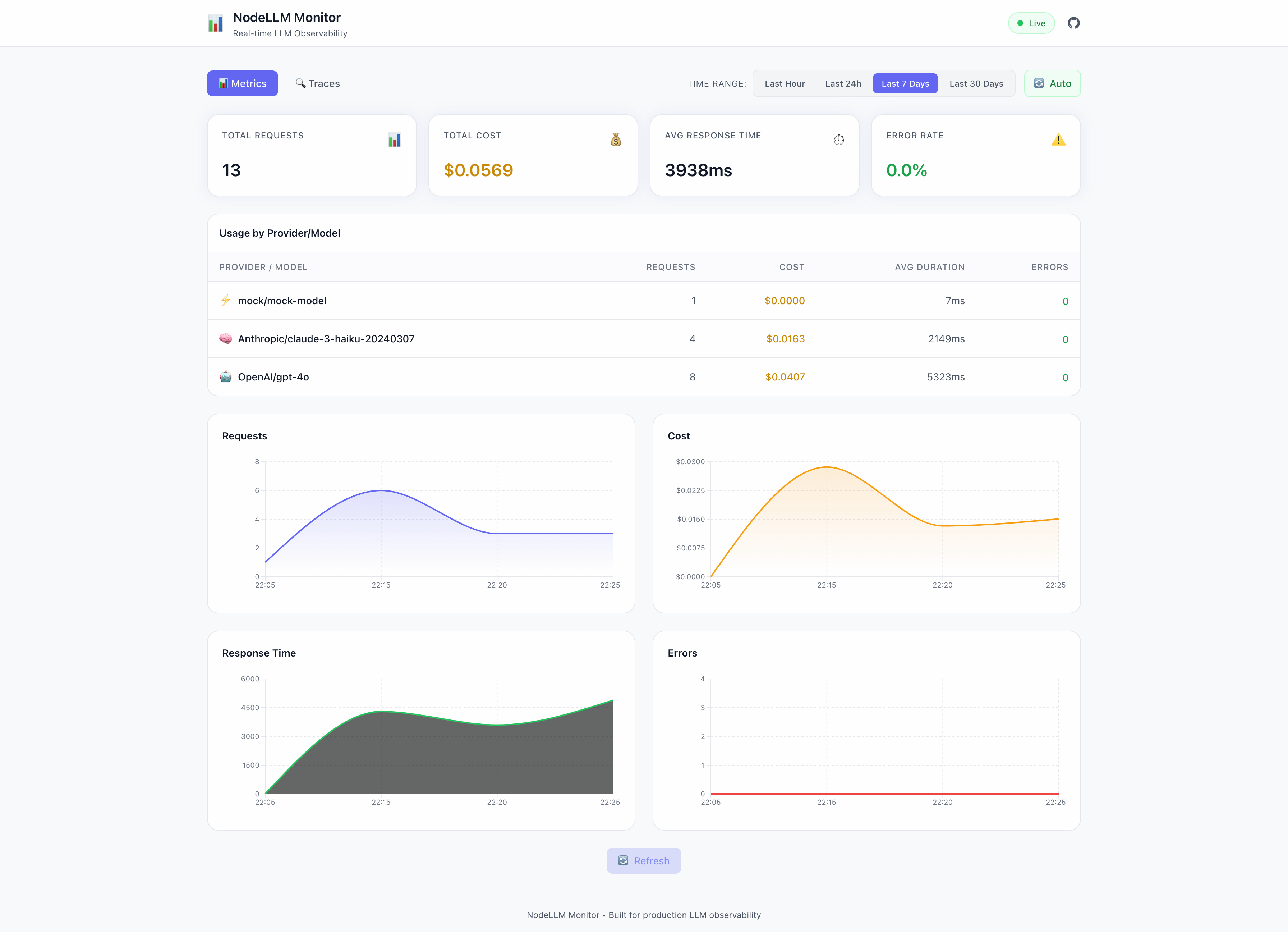The width and height of the screenshot is (1288, 932).
Task: Switch to the Traces tab
Action: [x=317, y=83]
